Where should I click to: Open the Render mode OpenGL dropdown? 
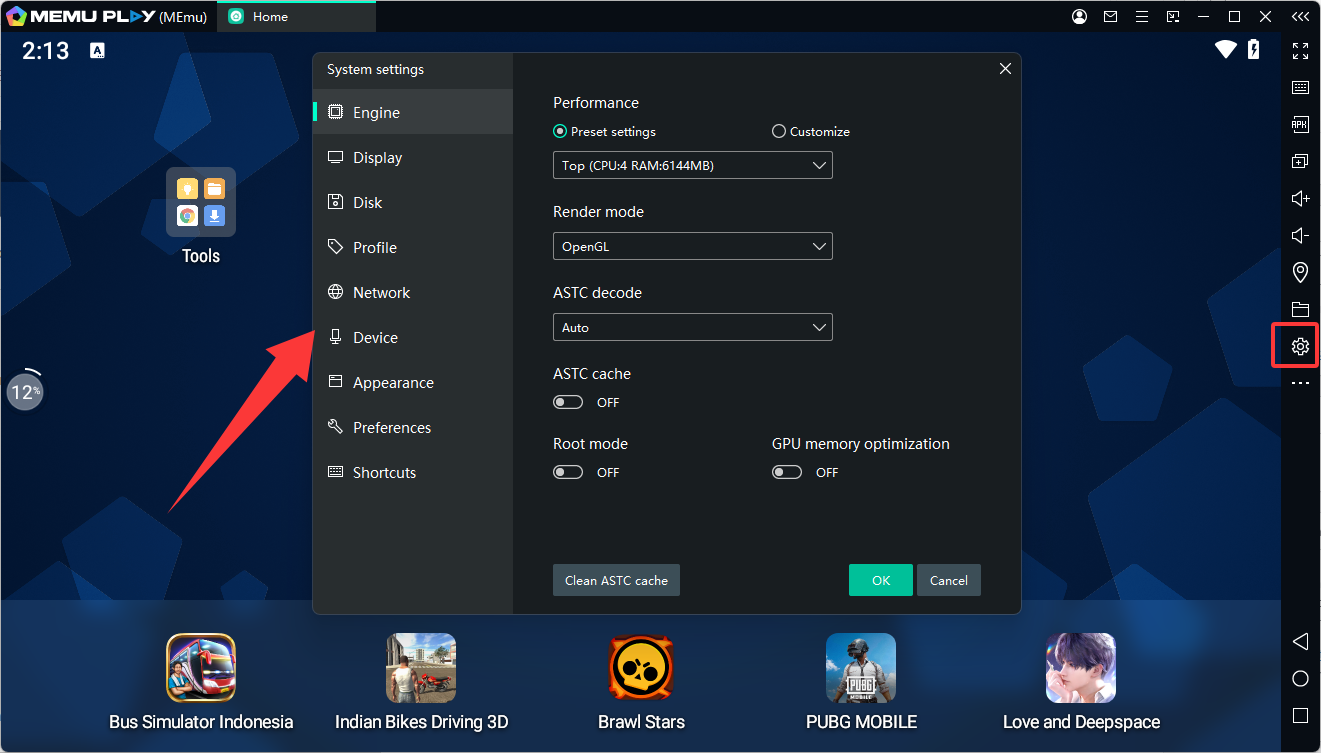(692, 246)
